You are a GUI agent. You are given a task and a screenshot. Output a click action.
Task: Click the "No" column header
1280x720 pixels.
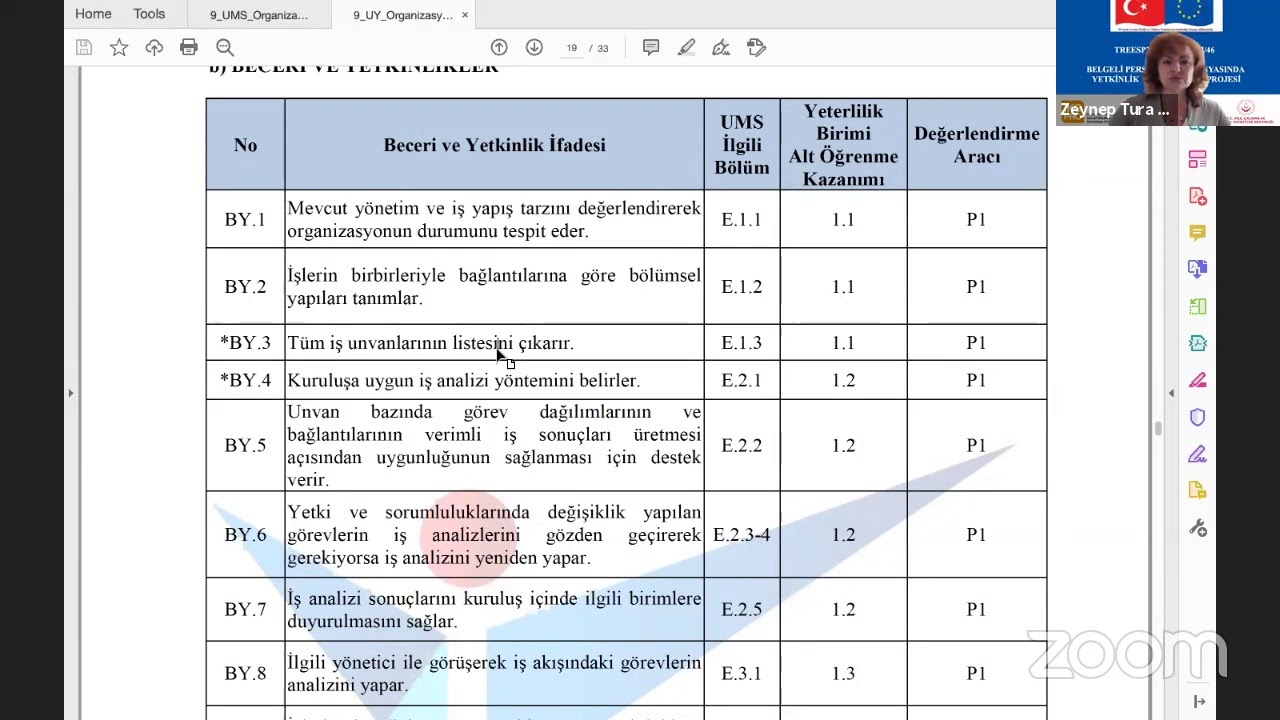pyautogui.click(x=245, y=145)
